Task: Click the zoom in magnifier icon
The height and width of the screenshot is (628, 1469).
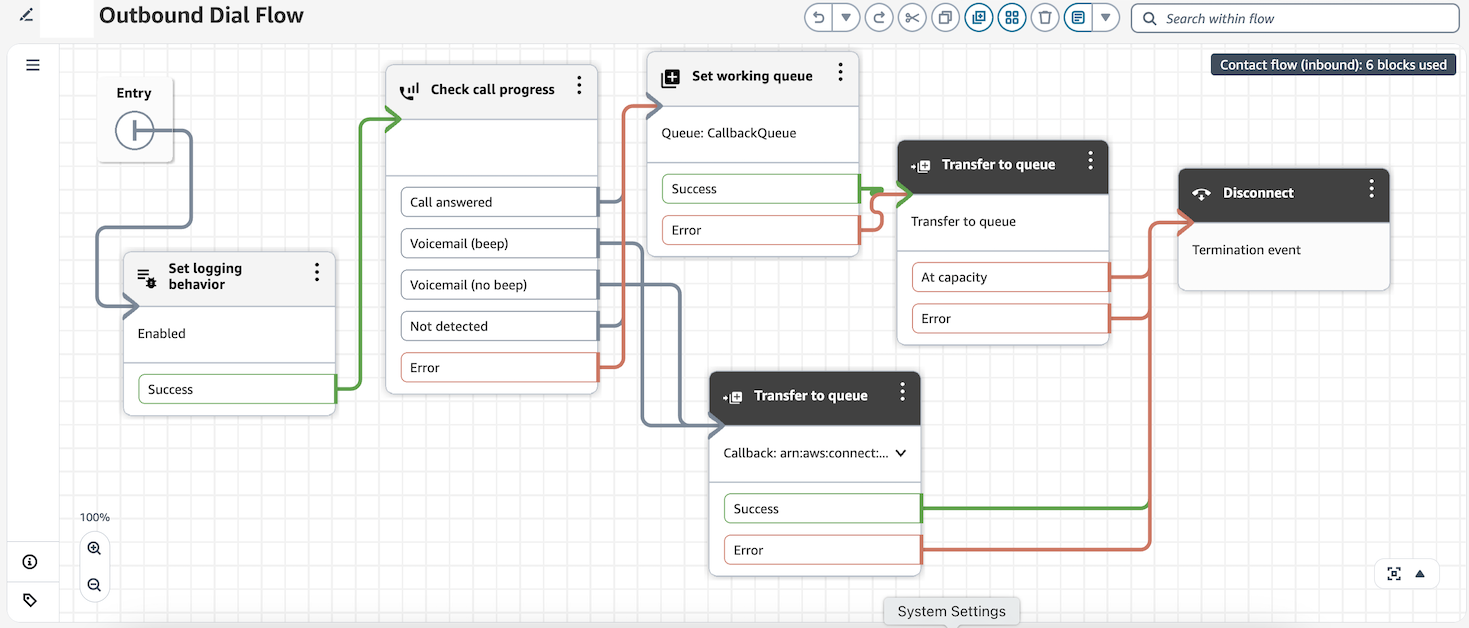Action: point(94,548)
